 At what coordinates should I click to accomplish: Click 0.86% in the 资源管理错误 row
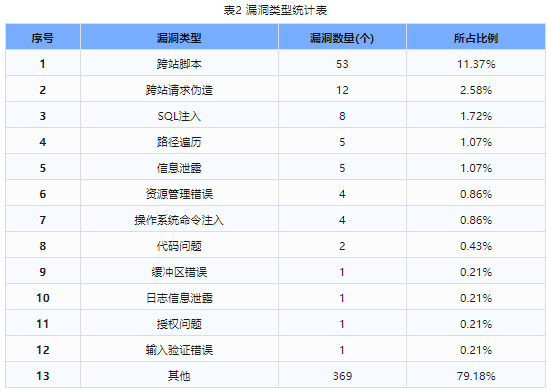coord(476,194)
